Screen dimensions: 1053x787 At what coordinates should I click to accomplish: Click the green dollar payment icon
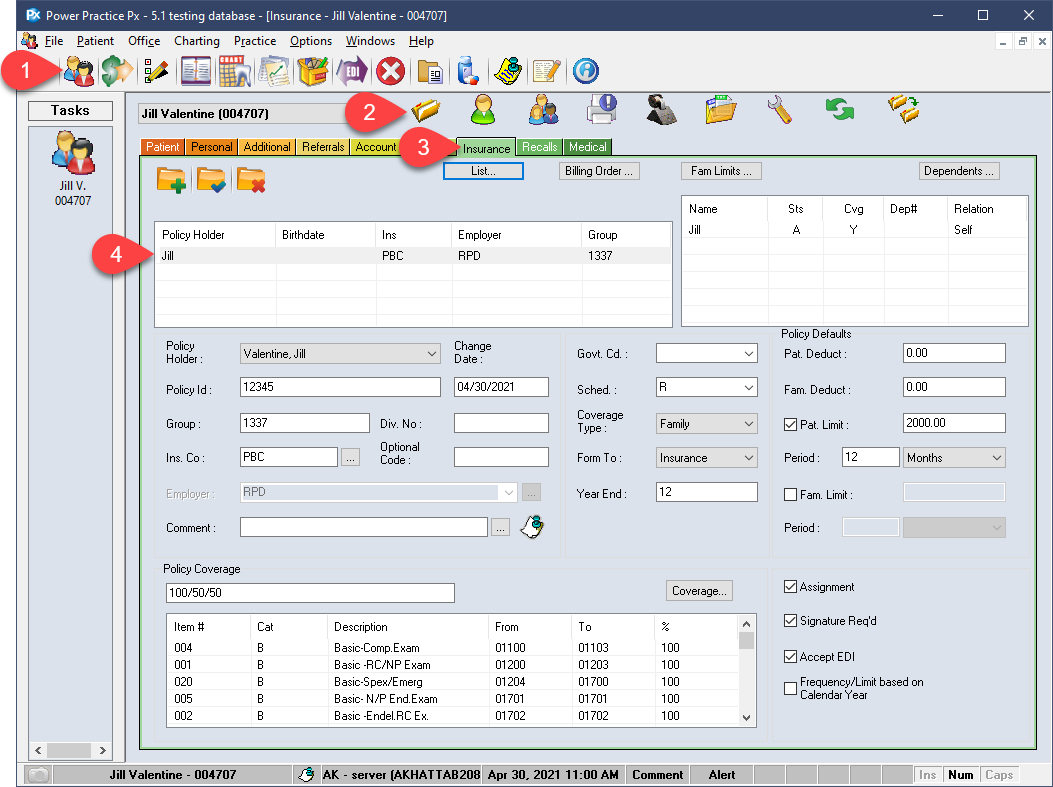(117, 71)
